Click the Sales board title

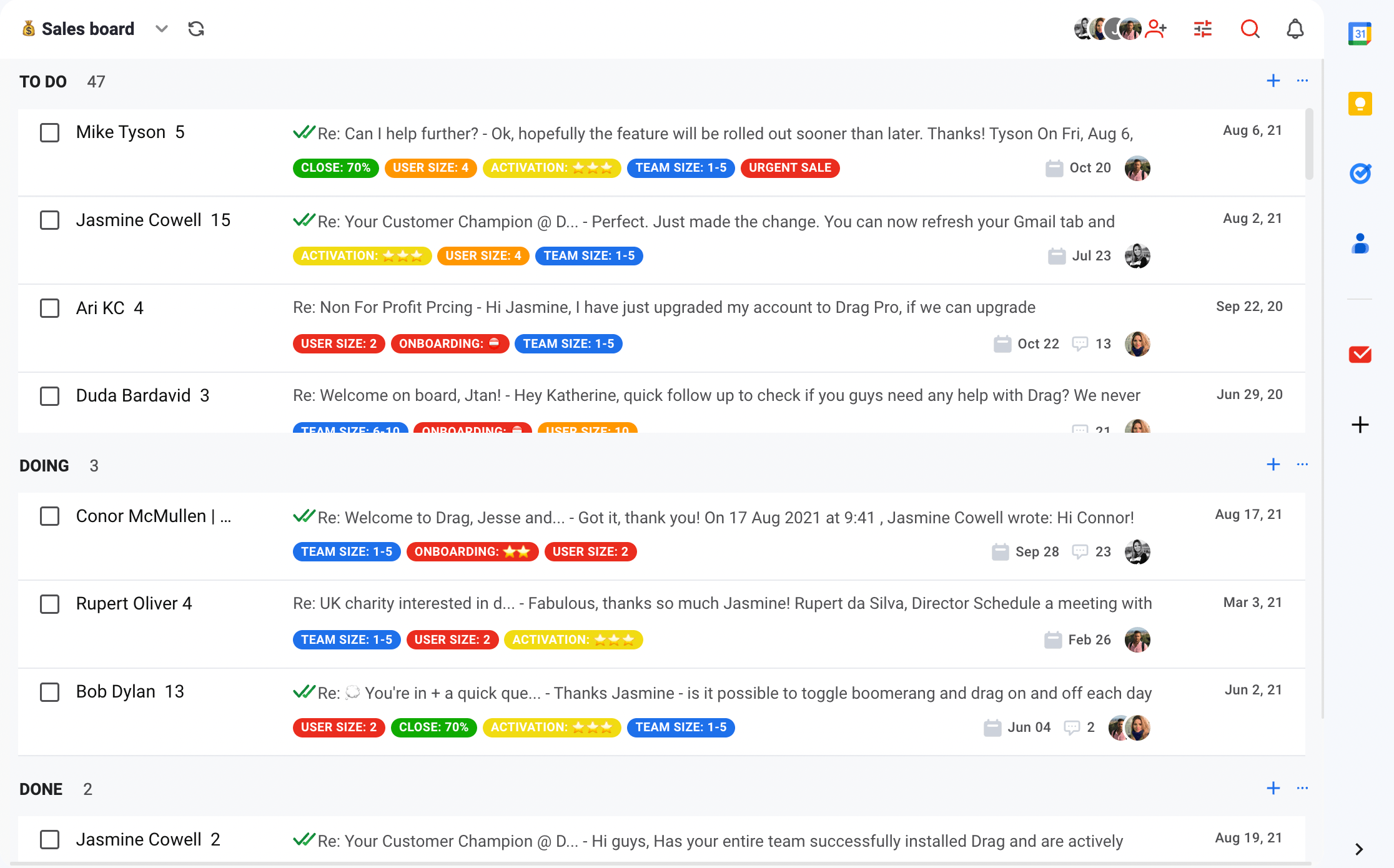pyautogui.click(x=87, y=29)
